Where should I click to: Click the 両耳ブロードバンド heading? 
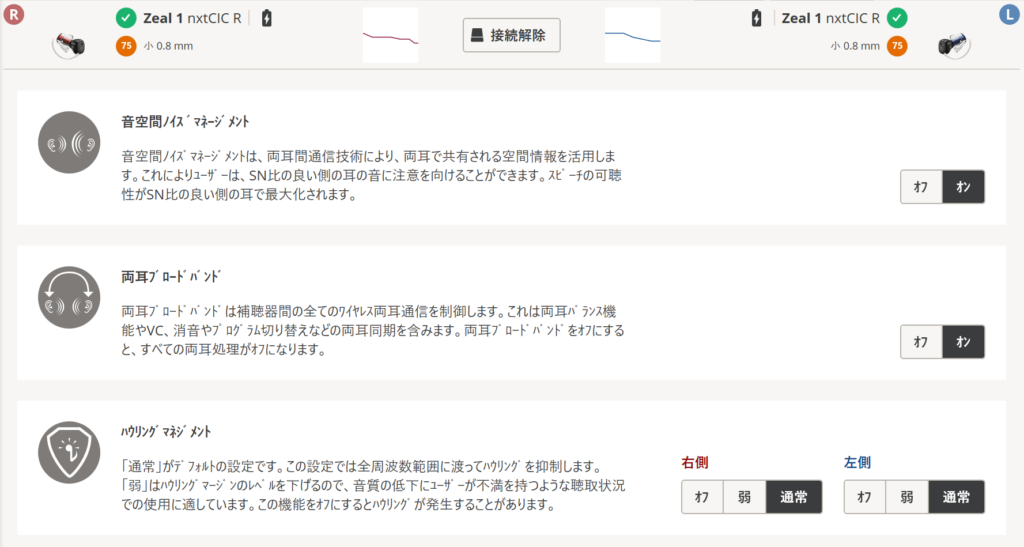coord(171,277)
